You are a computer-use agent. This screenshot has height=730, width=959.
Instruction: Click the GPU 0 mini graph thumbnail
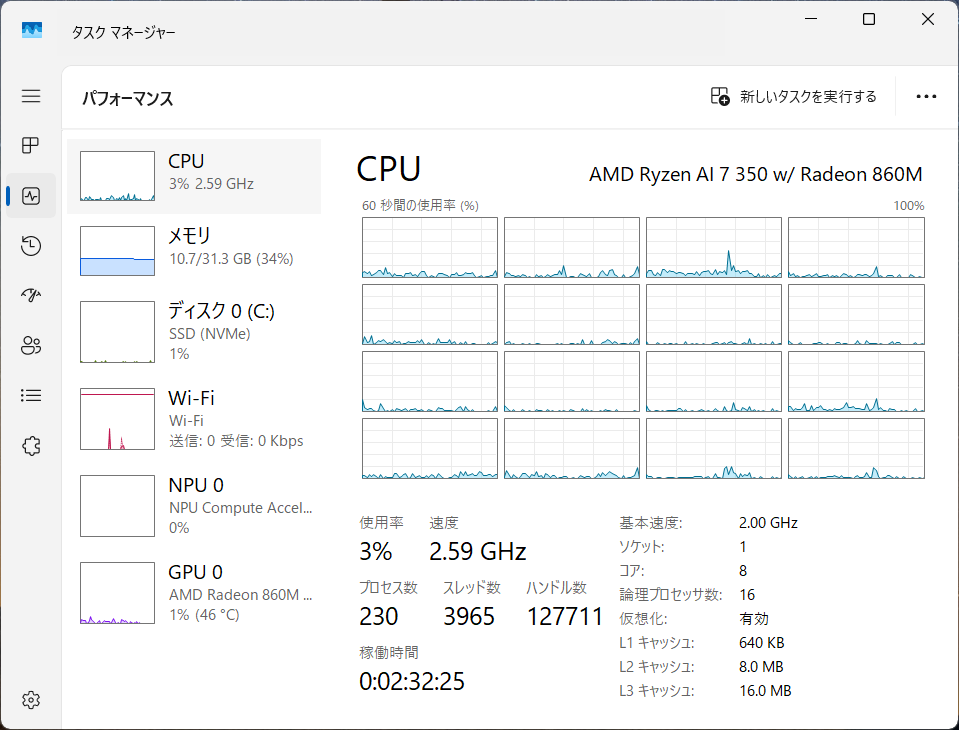[117, 593]
